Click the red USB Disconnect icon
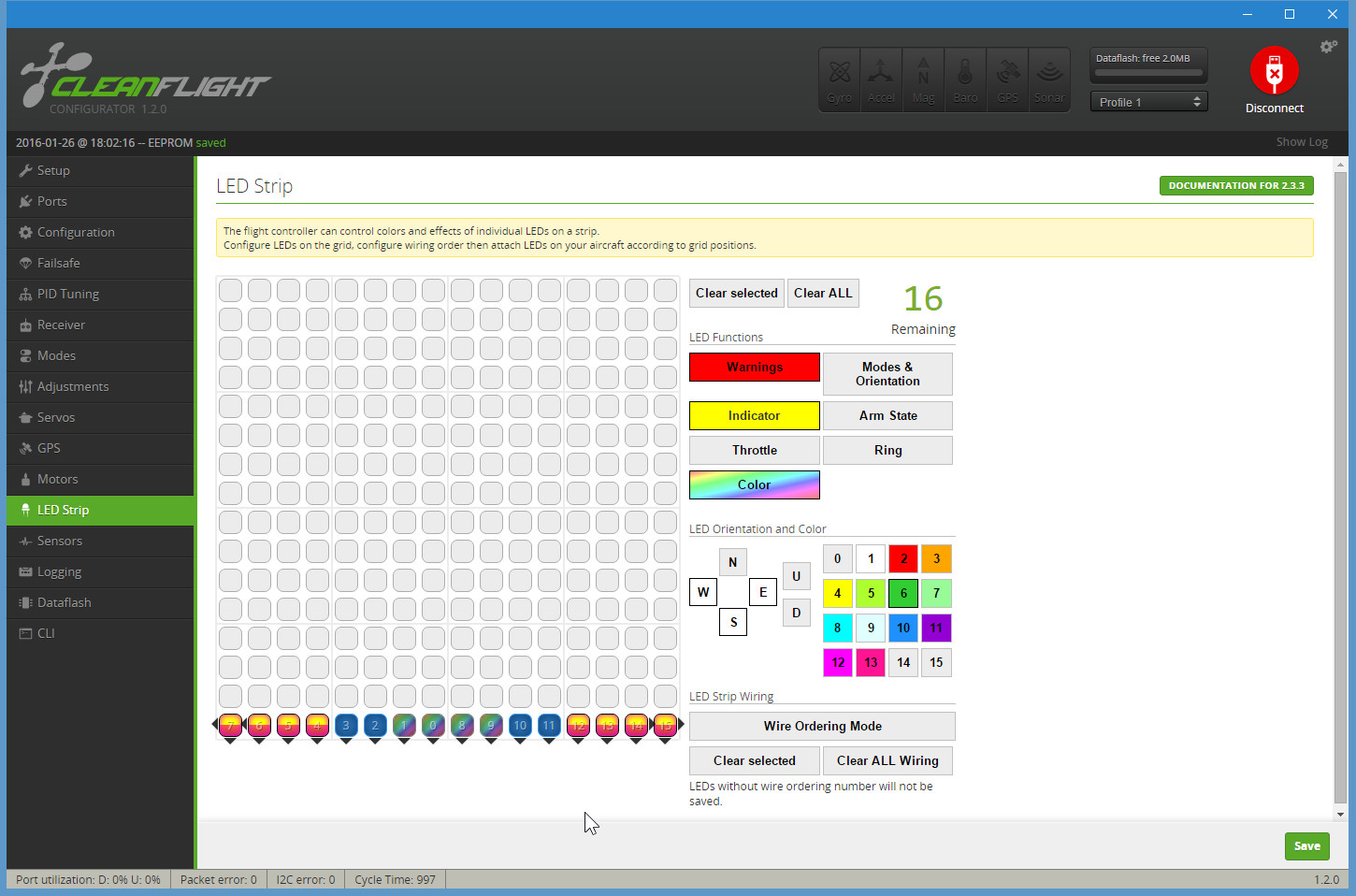This screenshot has height=896, width=1356. pyautogui.click(x=1274, y=71)
